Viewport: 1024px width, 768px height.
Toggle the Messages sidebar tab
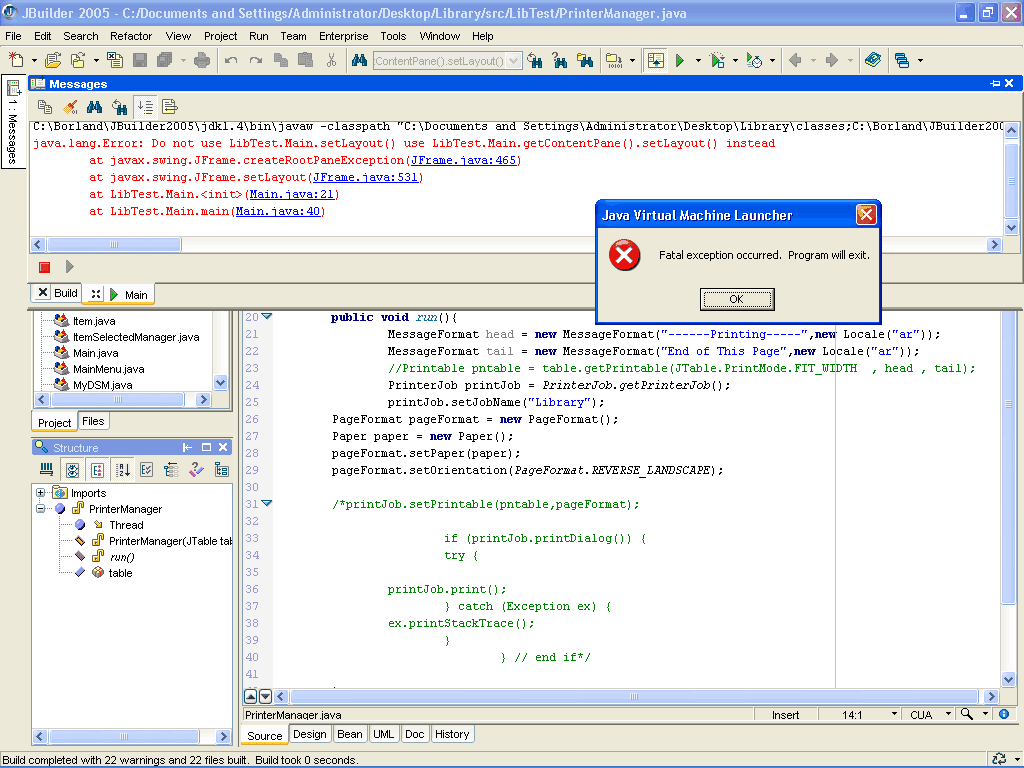click(13, 122)
